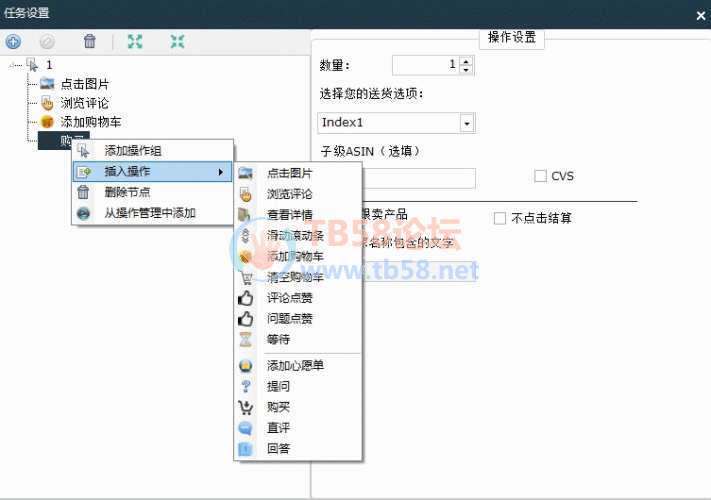Click the expand-all arrows toolbar icon

pyautogui.click(x=135, y=42)
